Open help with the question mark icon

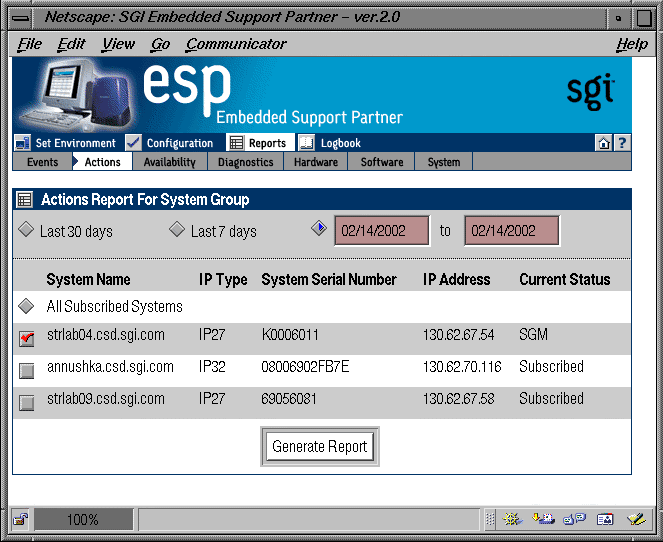tap(622, 143)
